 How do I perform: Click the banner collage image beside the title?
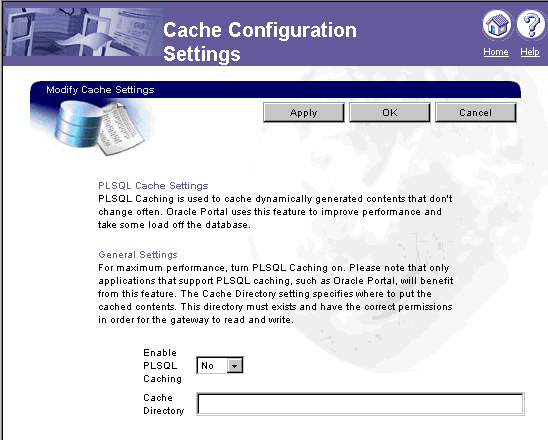(x=84, y=32)
